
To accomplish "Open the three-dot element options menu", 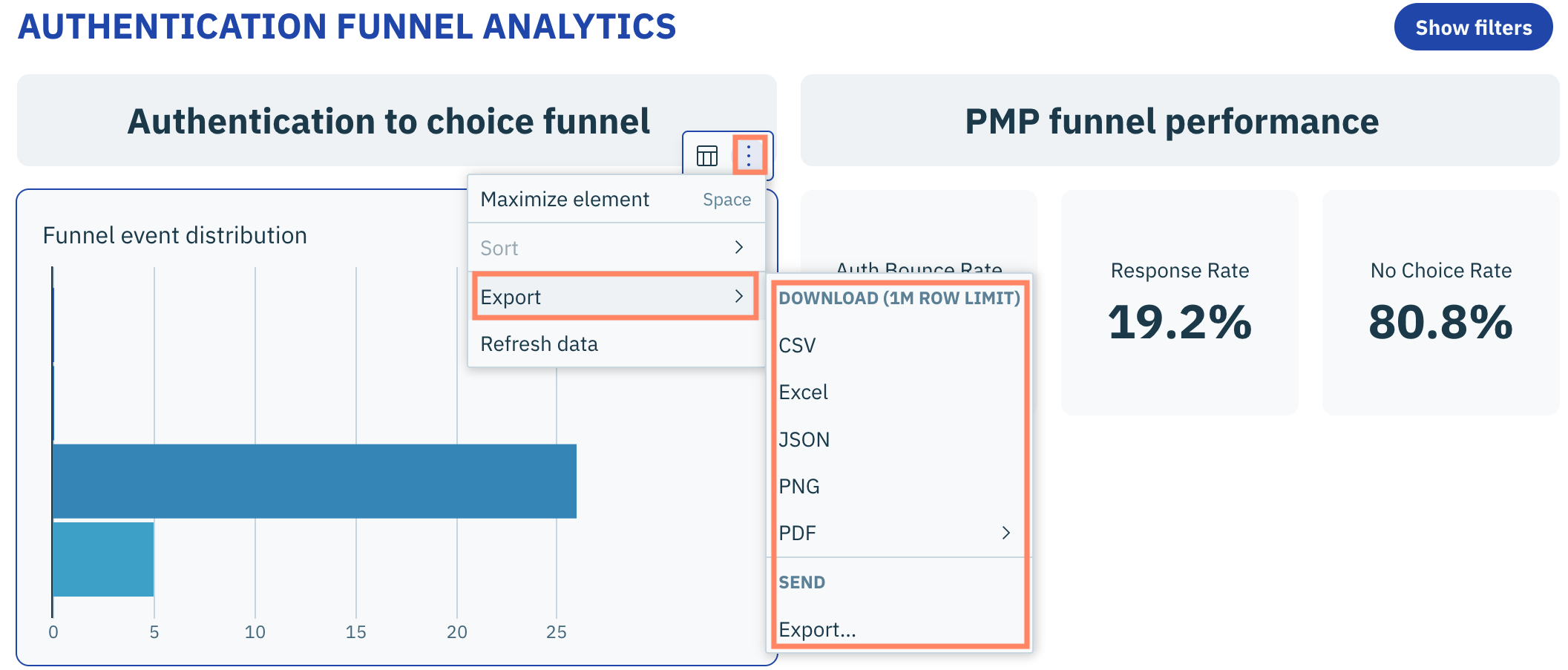I will pyautogui.click(x=749, y=156).
